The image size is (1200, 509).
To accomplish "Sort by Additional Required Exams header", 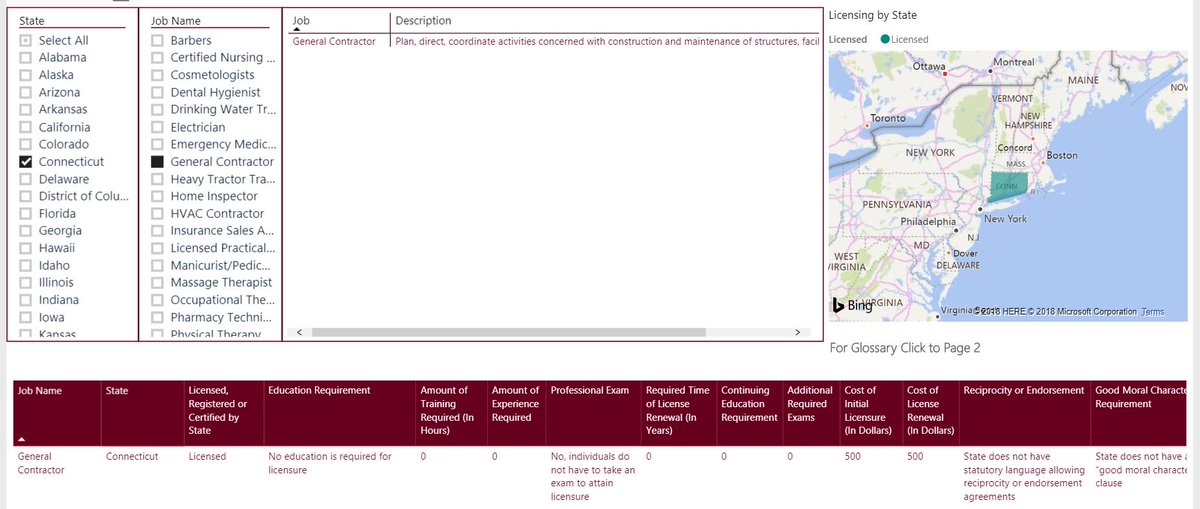I will [812, 413].
